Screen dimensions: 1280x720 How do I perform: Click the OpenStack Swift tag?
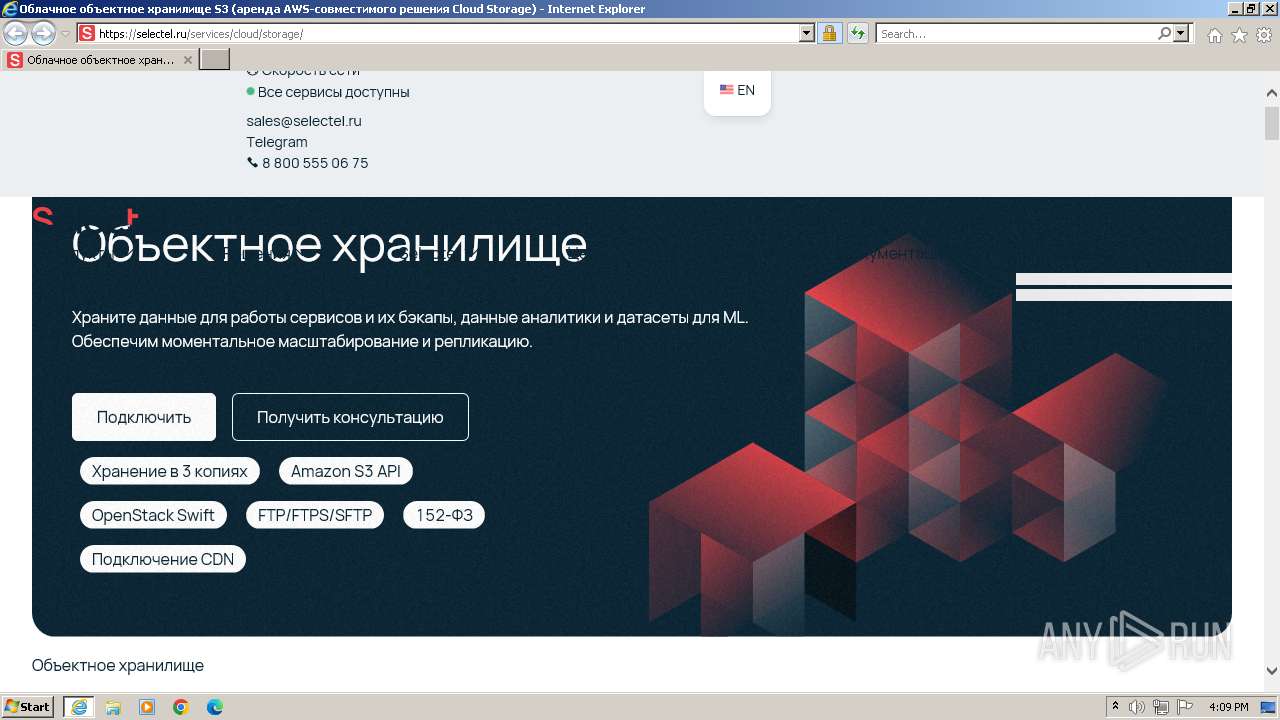click(153, 515)
